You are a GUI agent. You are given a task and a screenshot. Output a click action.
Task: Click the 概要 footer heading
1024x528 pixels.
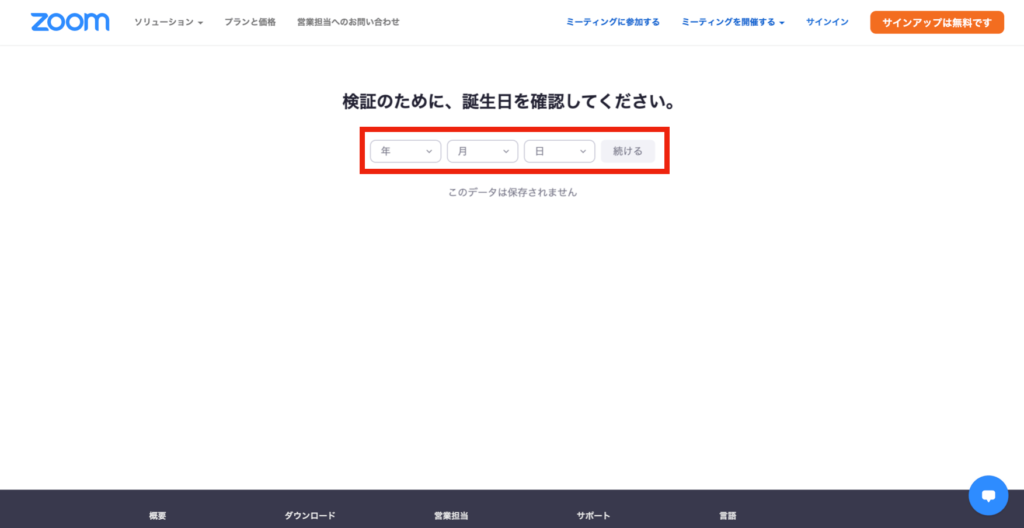tap(158, 516)
